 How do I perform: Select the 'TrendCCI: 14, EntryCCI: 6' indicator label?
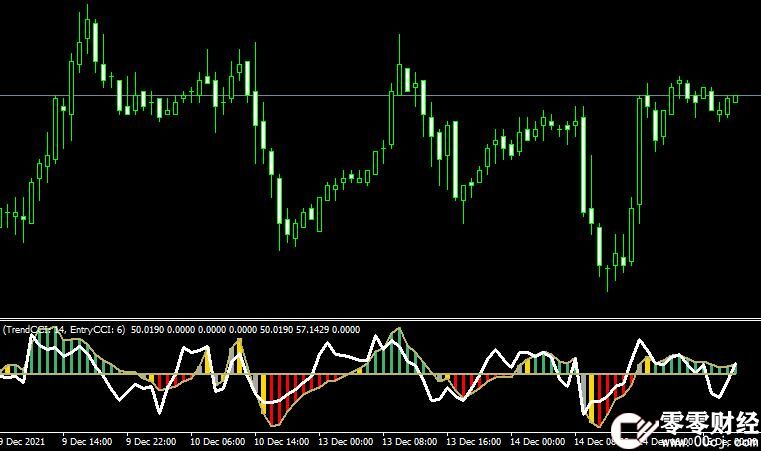[64, 330]
